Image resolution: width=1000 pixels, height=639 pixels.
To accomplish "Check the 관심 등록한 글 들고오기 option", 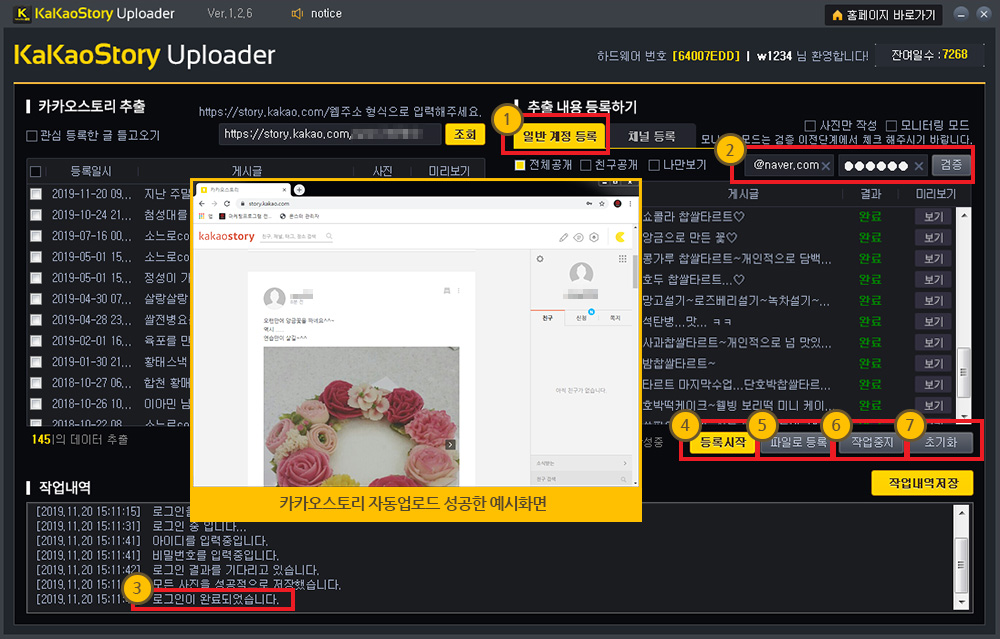I will [x=32, y=135].
